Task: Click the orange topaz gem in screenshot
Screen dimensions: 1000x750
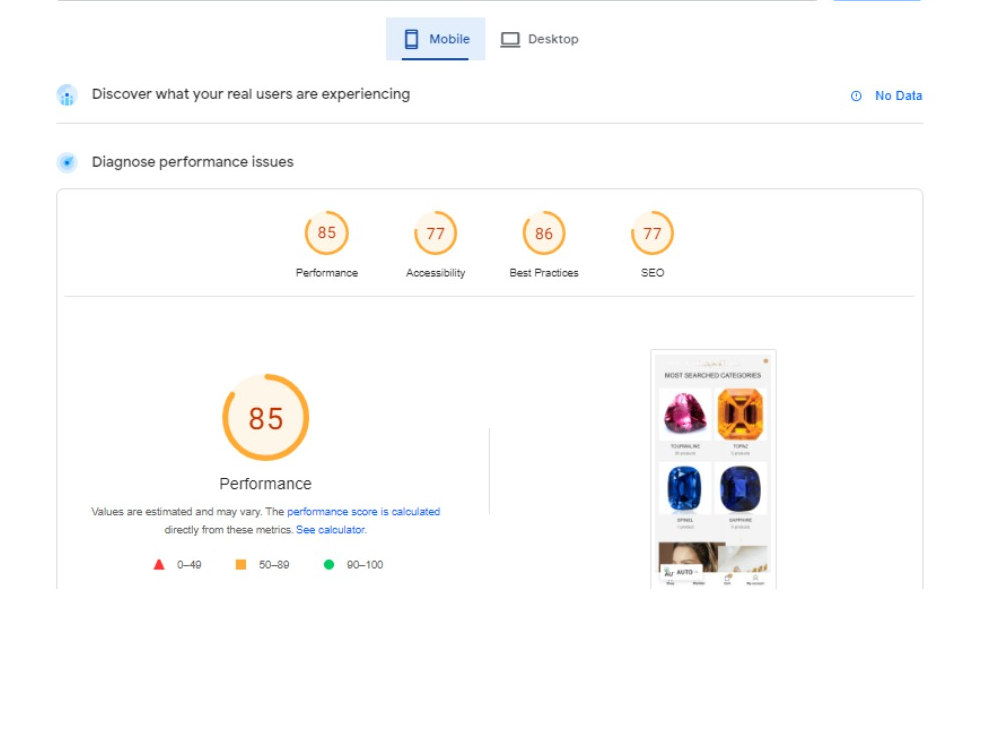Action: click(x=740, y=415)
